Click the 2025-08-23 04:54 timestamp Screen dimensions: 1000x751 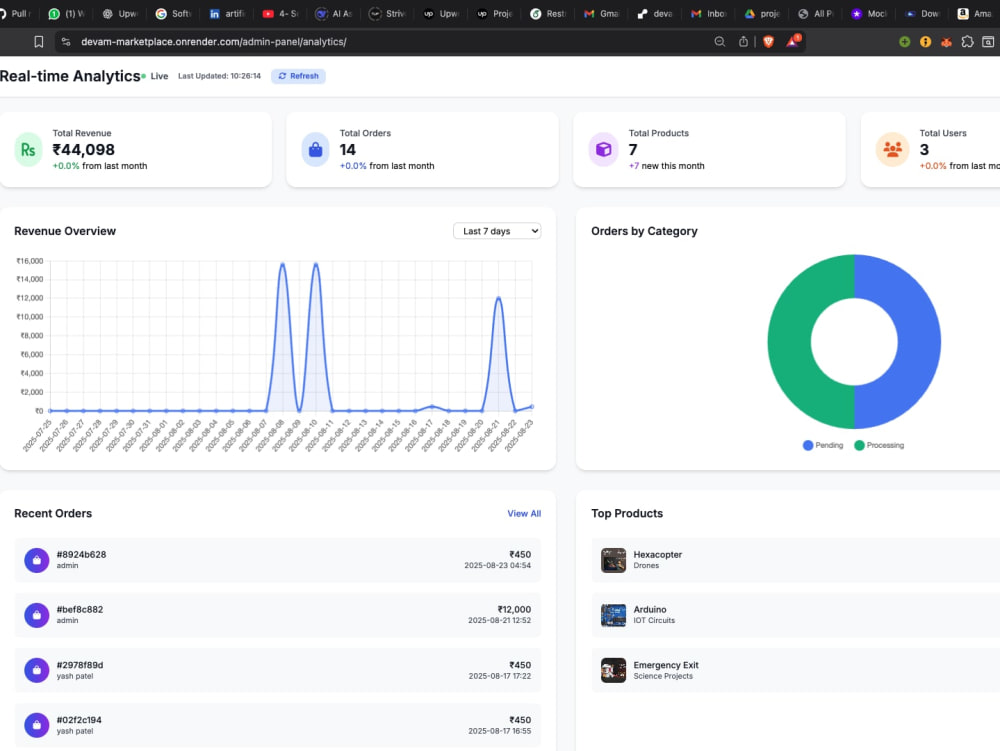point(497,565)
